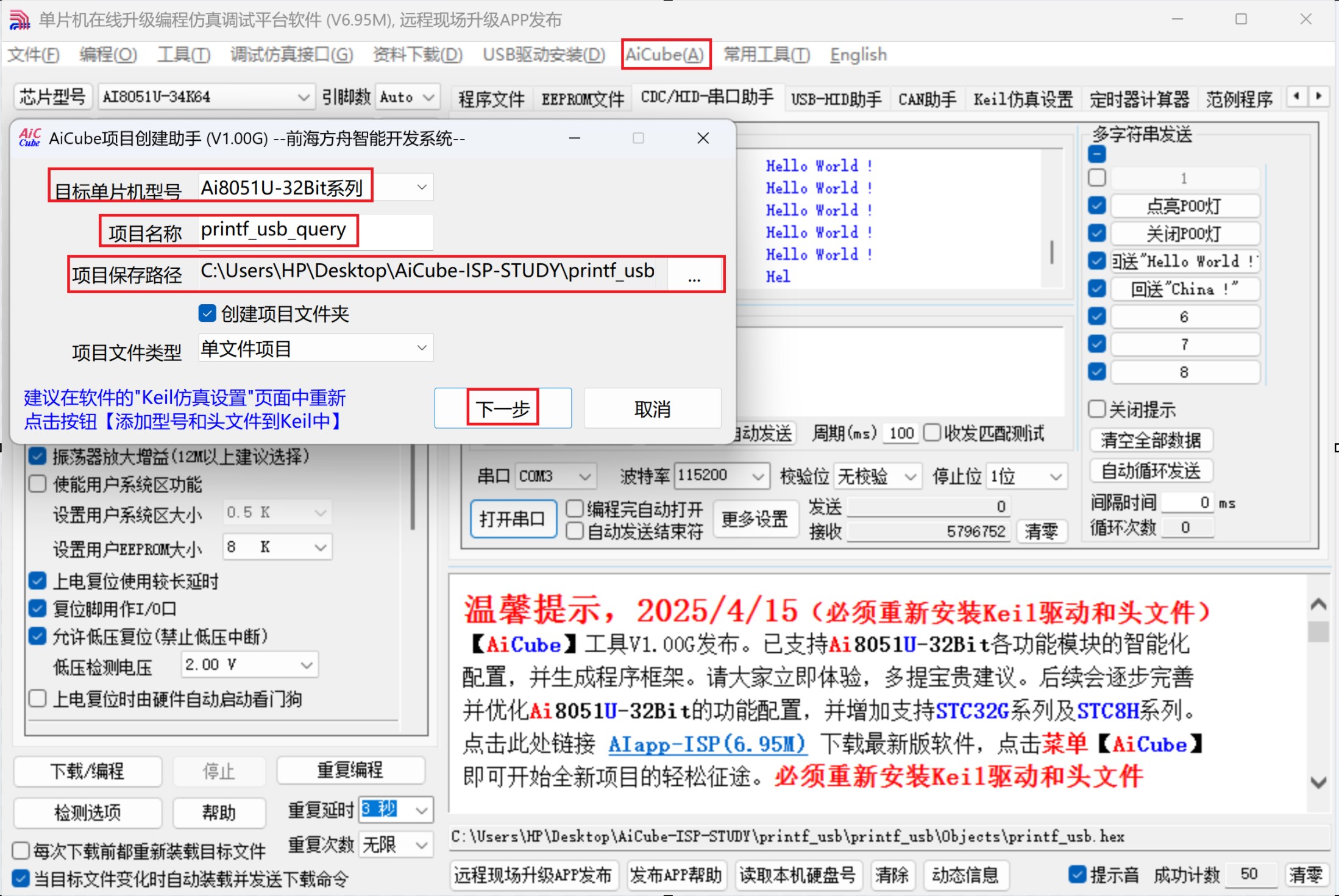Toggle the 振荡器放大增益 checkbox
Image resolution: width=1339 pixels, height=896 pixels.
tap(37, 456)
